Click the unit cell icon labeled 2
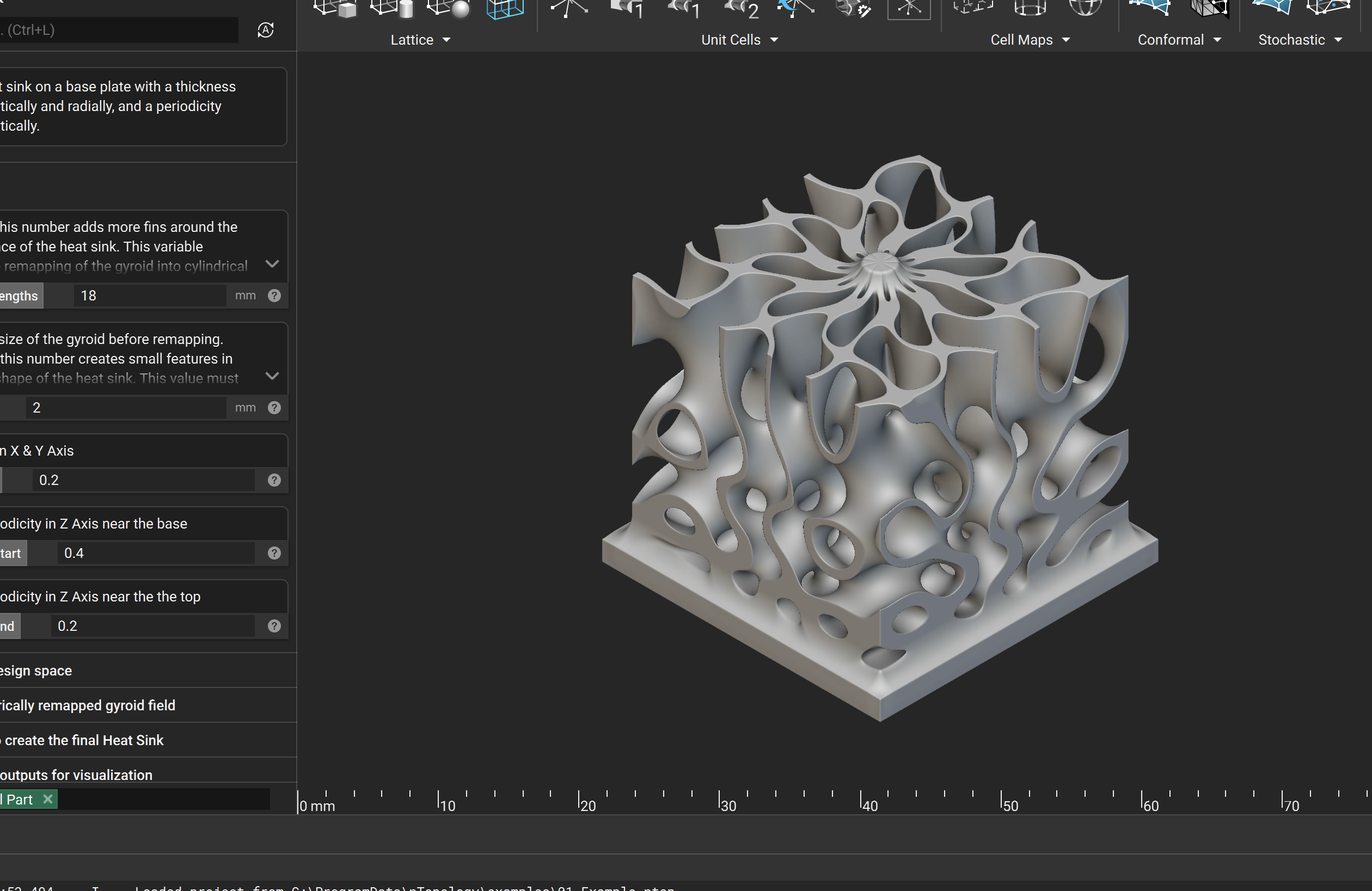 pos(742,8)
